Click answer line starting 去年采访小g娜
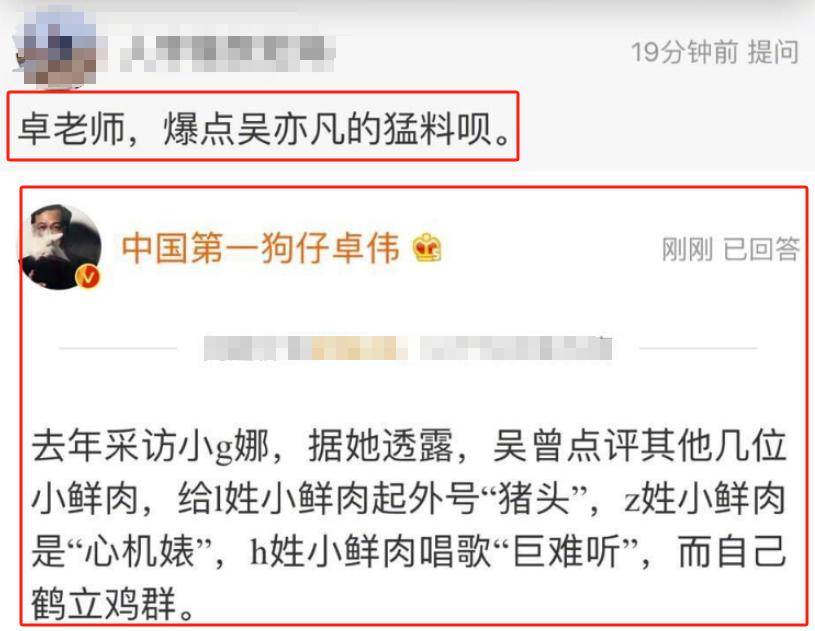 (x=409, y=446)
